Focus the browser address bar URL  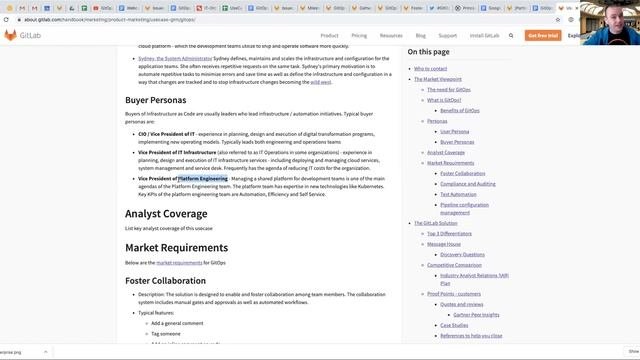(109, 20)
